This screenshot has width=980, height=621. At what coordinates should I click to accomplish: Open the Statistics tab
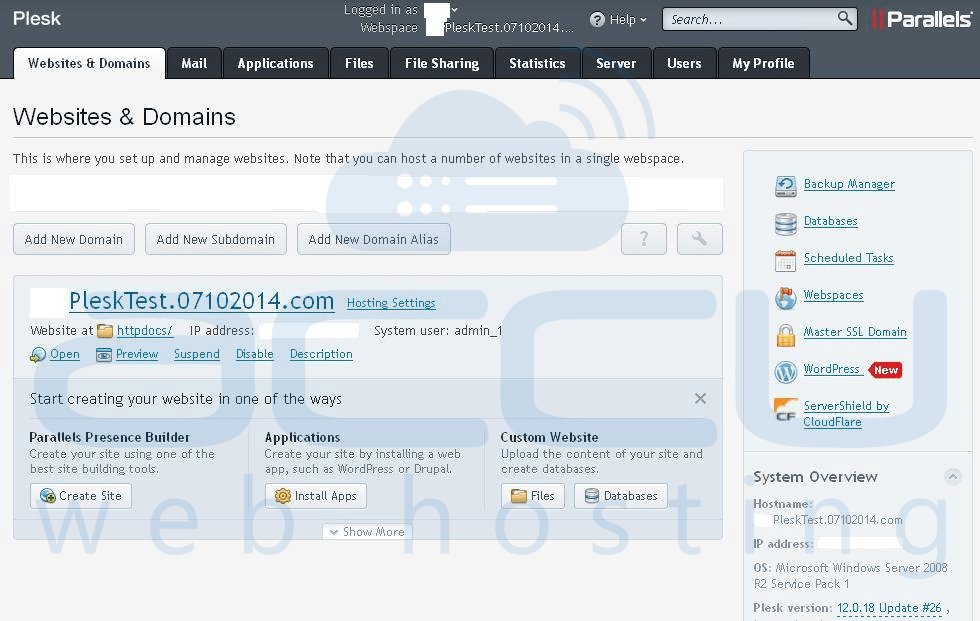click(x=537, y=63)
